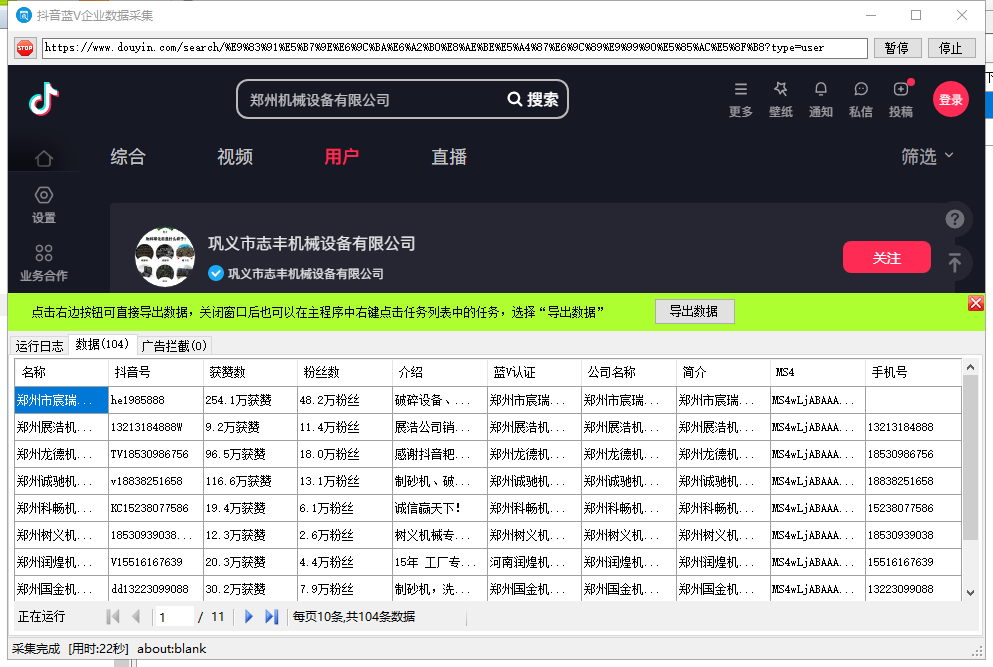Click the URL address field

[455, 48]
